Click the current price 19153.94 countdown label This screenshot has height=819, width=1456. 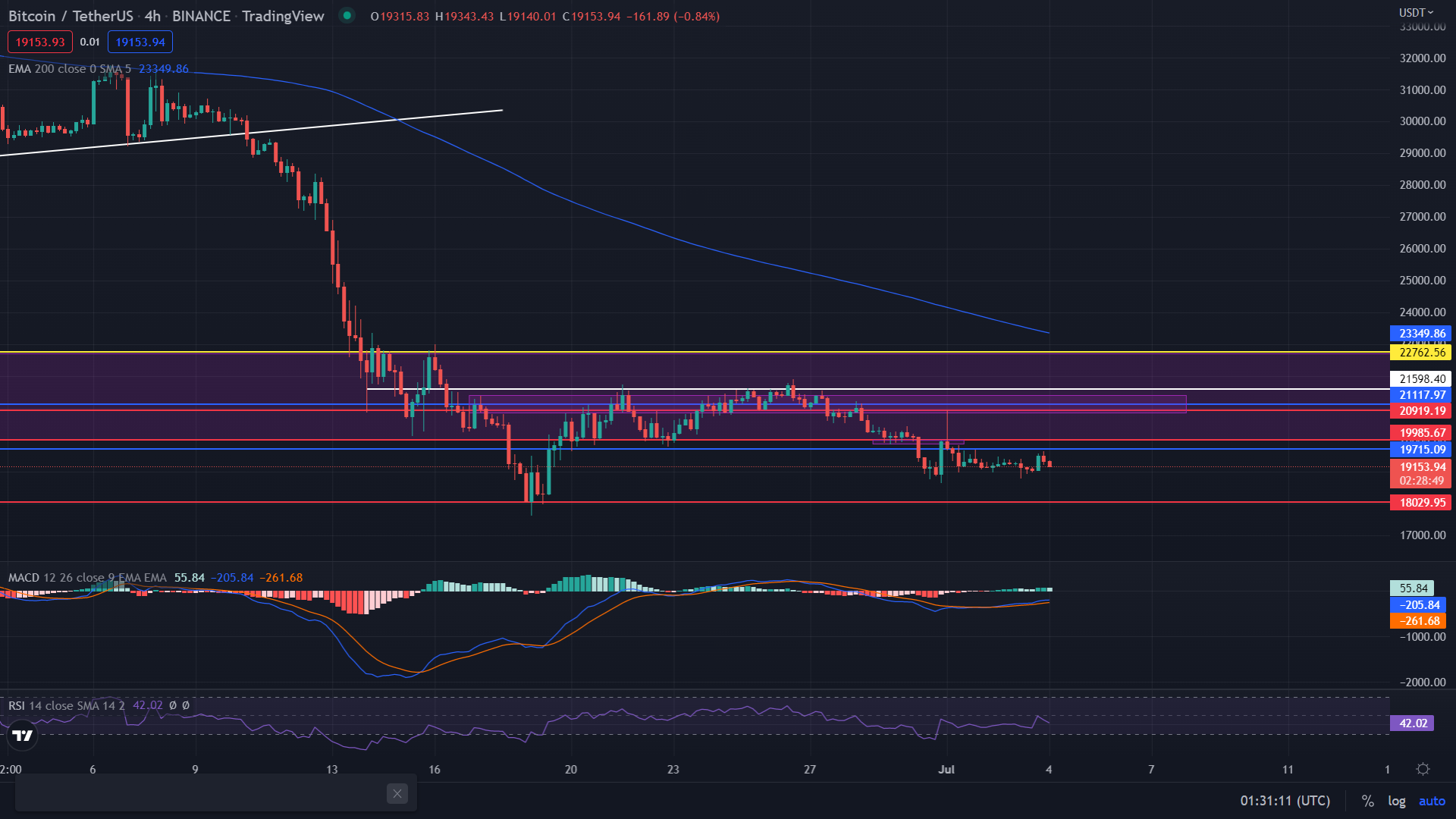(1420, 474)
